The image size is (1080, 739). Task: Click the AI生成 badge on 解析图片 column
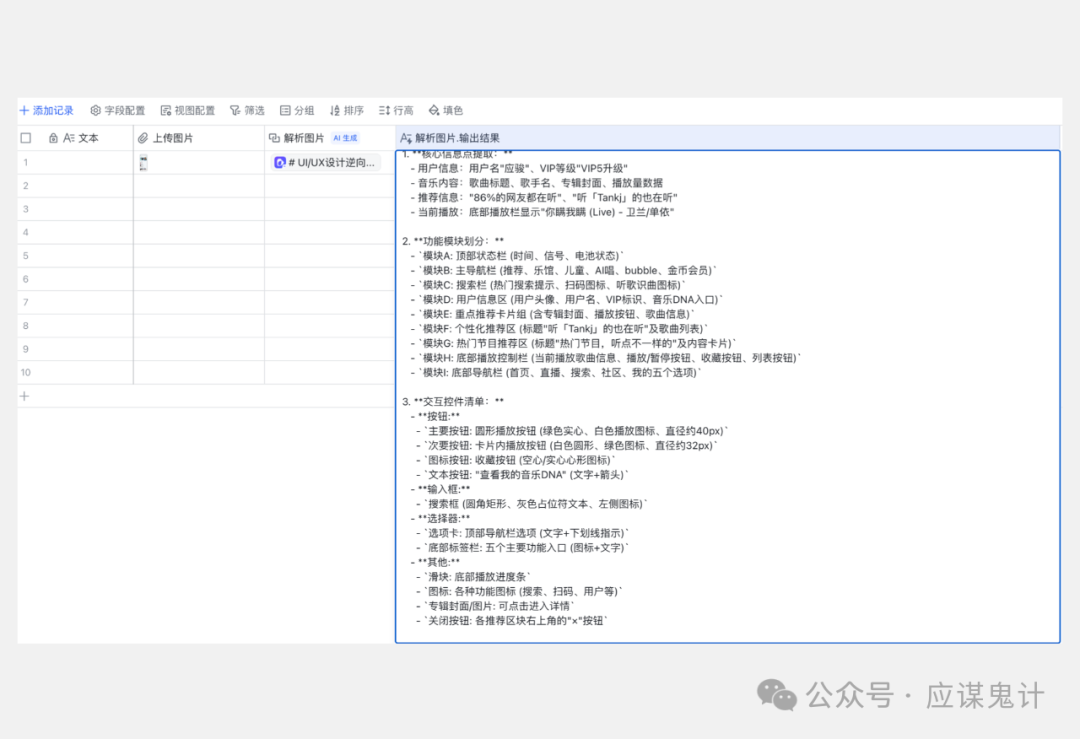coord(345,137)
